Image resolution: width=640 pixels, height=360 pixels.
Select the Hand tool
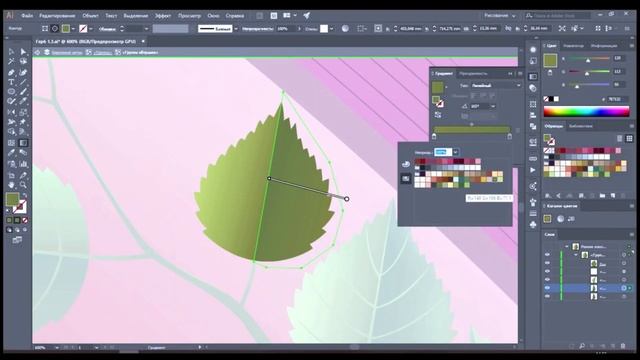11,185
